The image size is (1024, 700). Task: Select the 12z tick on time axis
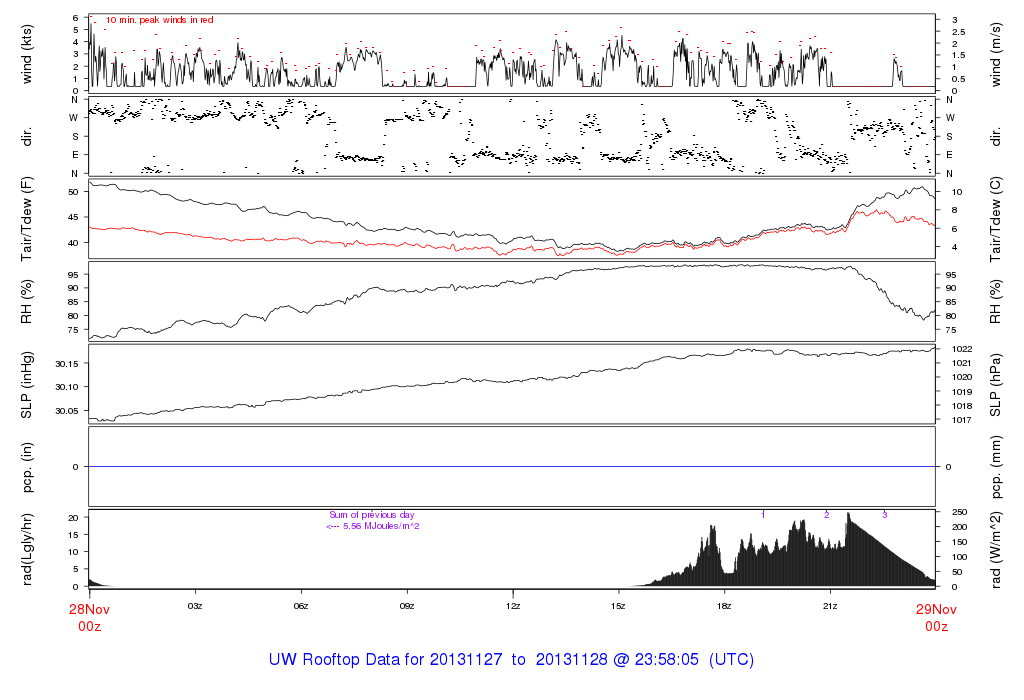(x=513, y=606)
